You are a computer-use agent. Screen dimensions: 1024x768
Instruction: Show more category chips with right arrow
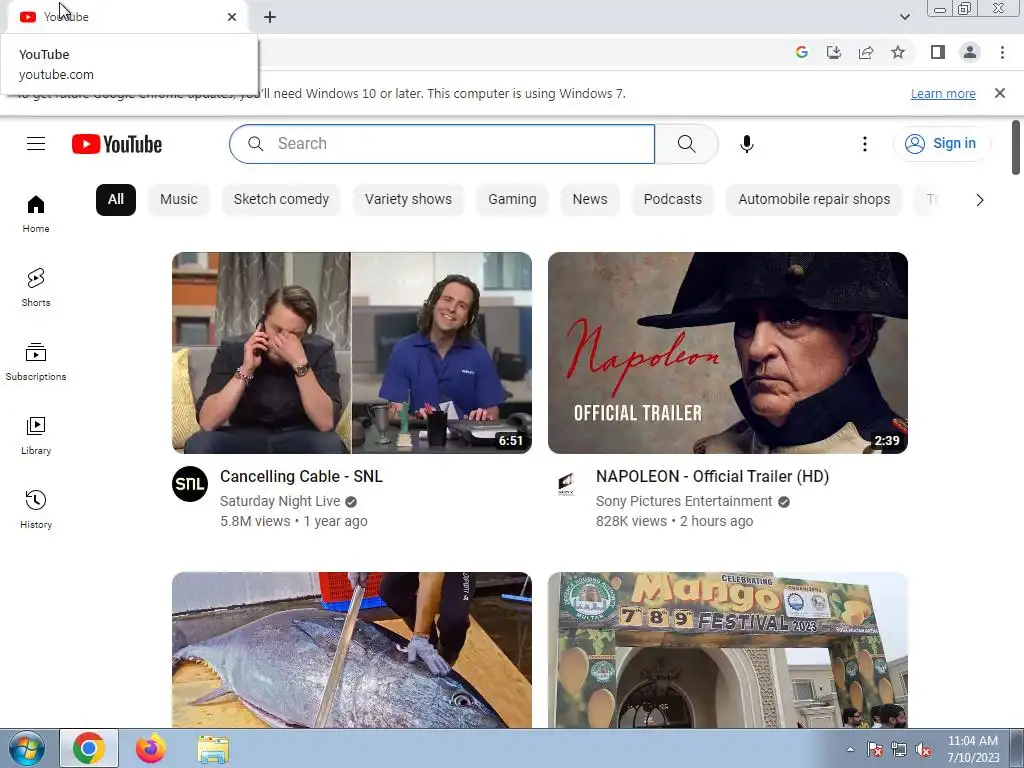[x=979, y=200]
